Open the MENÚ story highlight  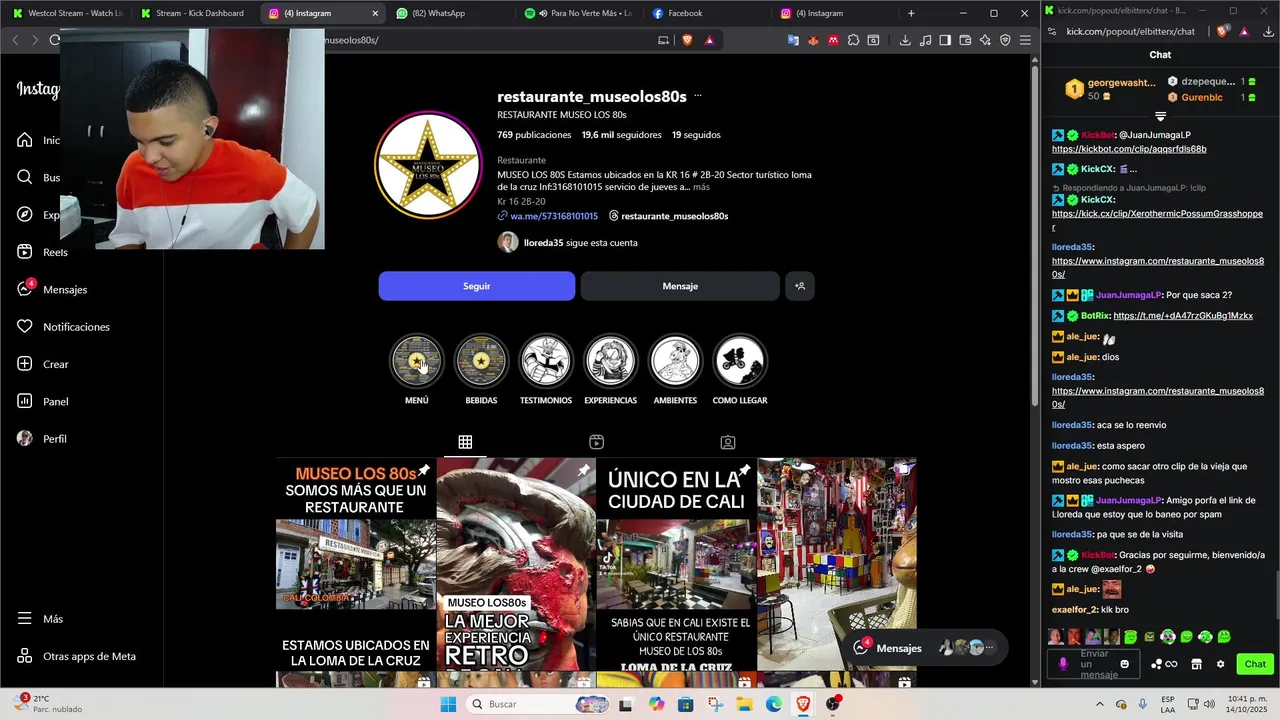click(417, 361)
